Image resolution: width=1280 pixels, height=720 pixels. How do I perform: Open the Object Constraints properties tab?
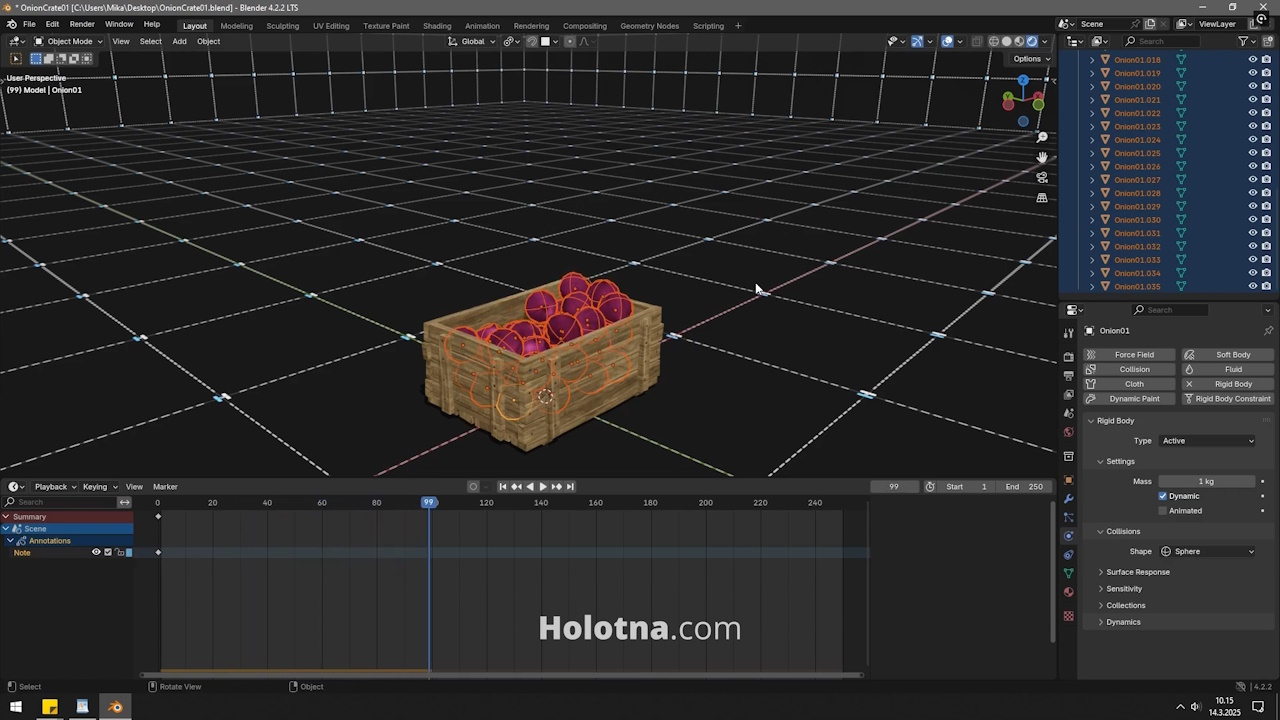click(1068, 555)
